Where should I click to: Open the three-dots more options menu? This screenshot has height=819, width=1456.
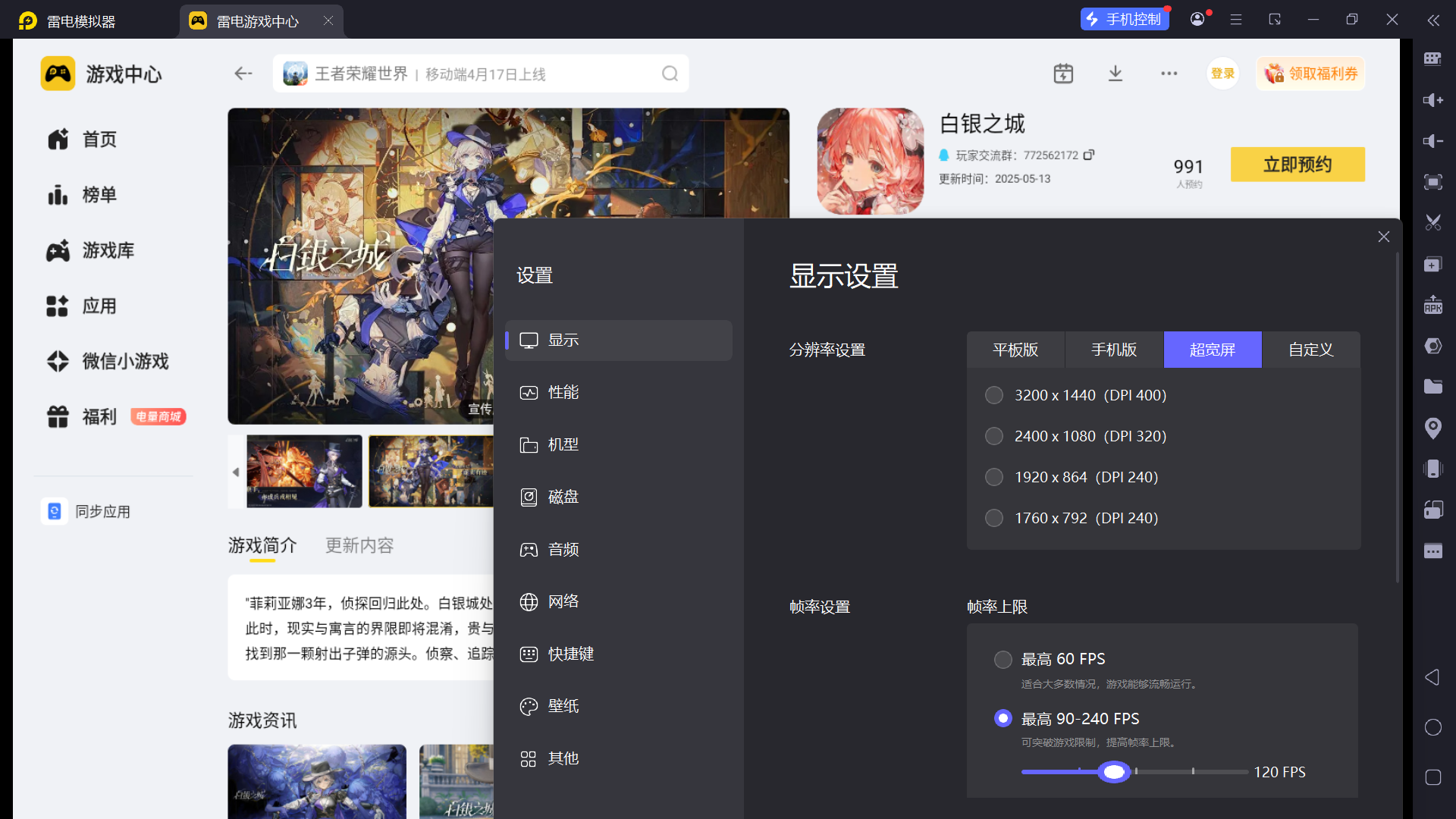pos(1169,74)
